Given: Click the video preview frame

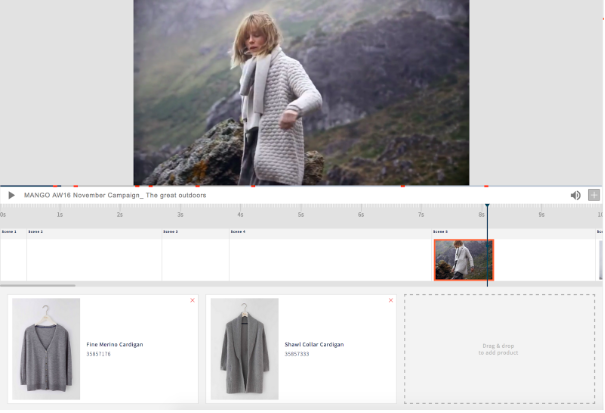Looking at the screenshot, I should point(301,93).
